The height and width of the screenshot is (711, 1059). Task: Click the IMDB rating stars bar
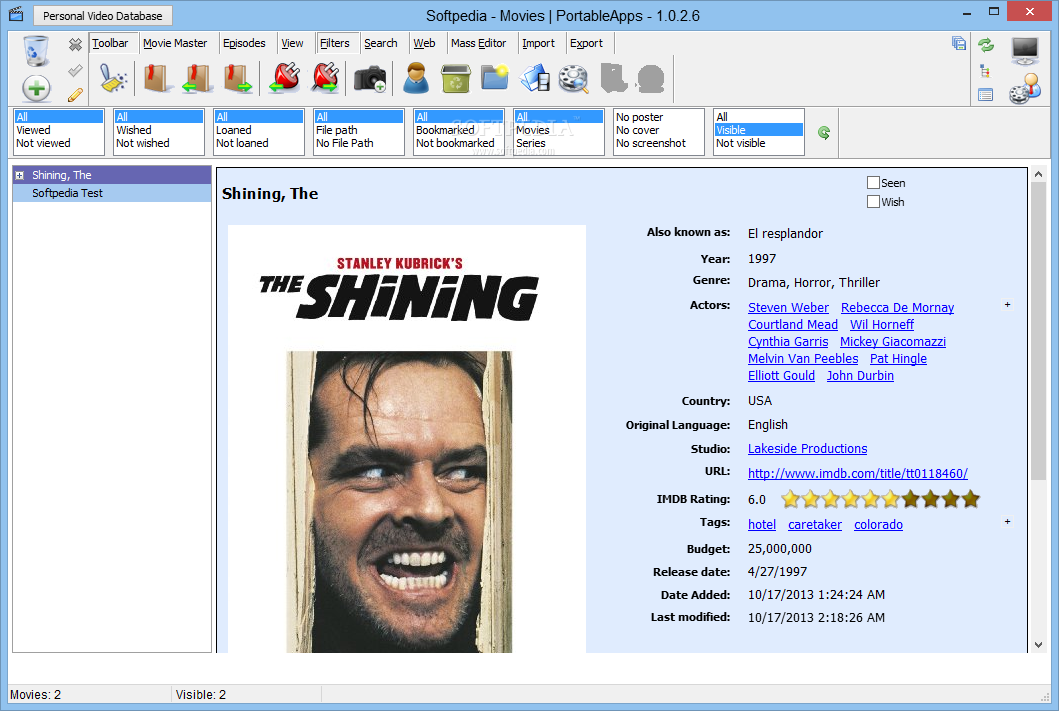click(x=880, y=499)
